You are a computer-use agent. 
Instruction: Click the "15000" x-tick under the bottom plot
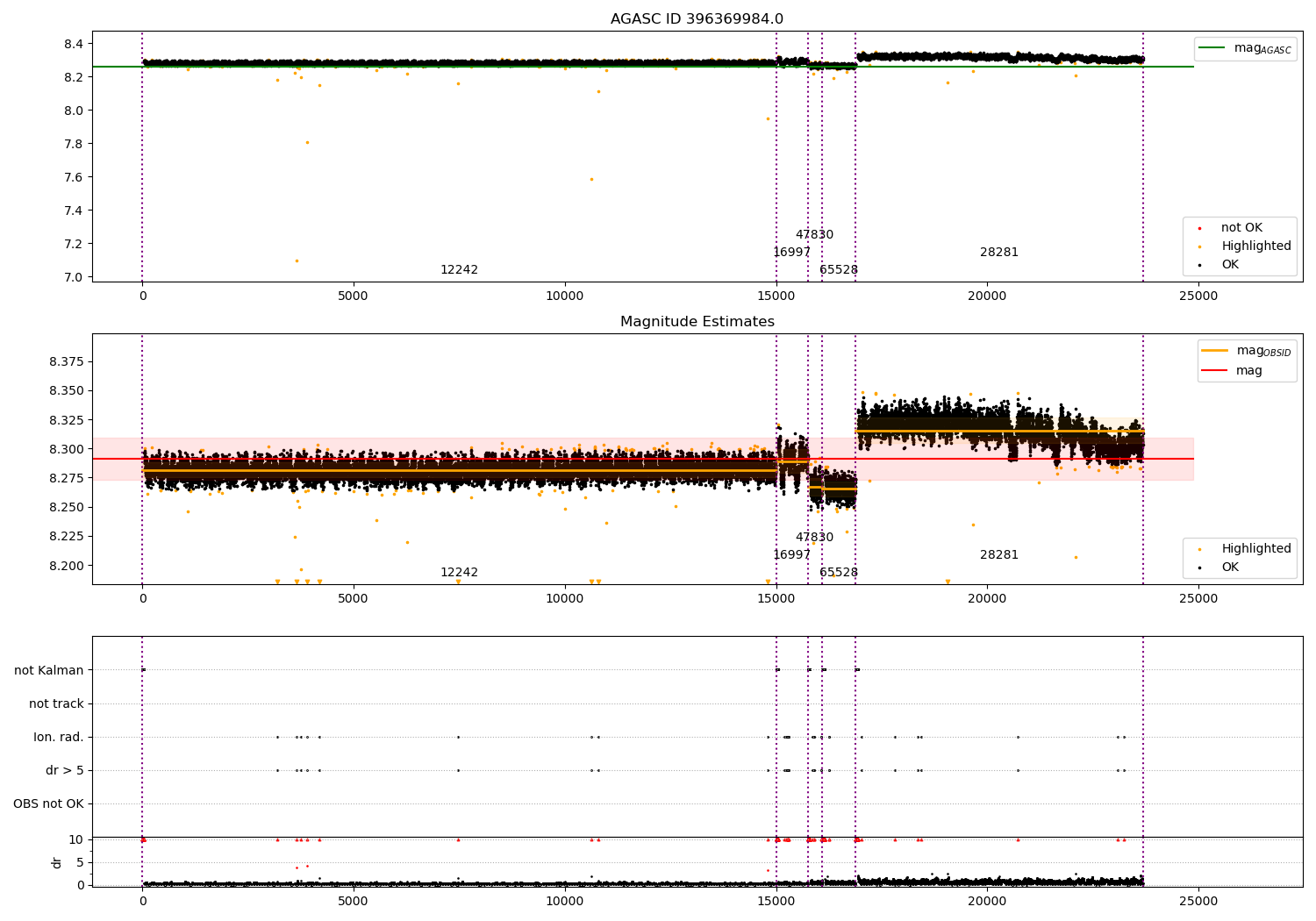click(x=776, y=902)
